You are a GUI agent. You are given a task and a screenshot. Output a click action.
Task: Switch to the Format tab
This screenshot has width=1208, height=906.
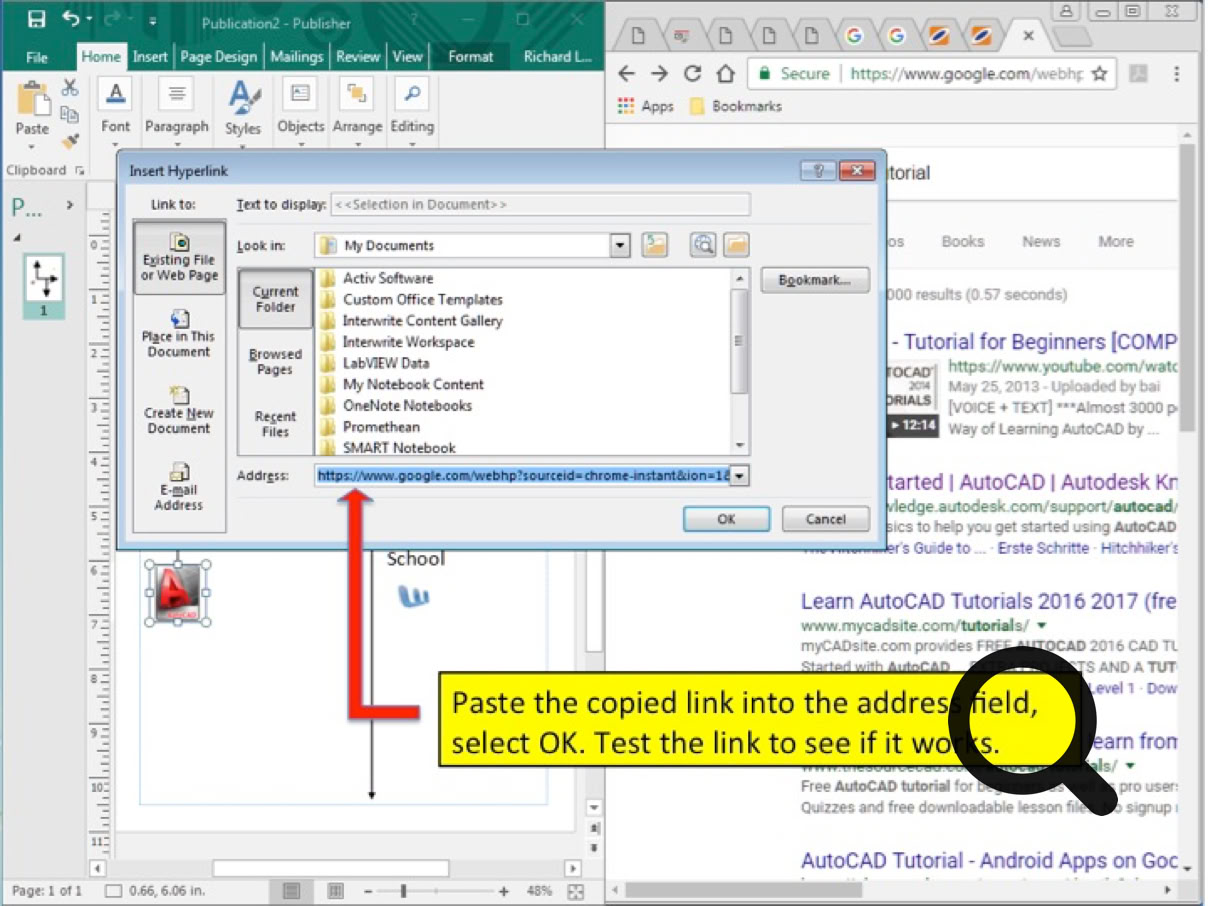(471, 57)
